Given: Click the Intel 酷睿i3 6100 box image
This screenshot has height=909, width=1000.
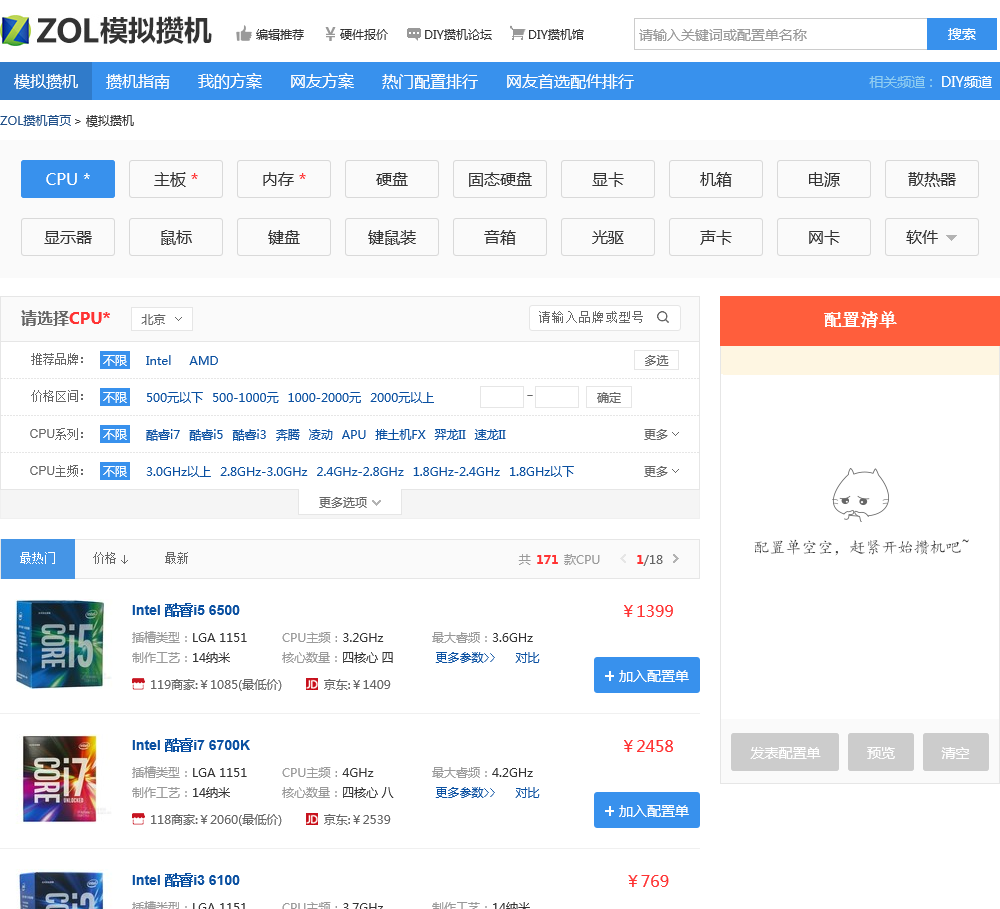Looking at the screenshot, I should point(61,890).
